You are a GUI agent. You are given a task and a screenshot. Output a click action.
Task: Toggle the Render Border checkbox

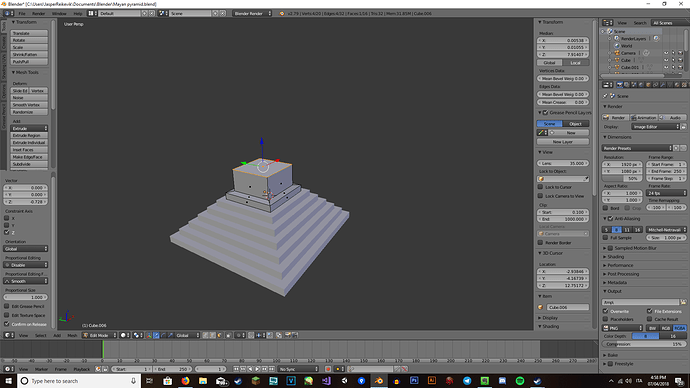coord(540,242)
